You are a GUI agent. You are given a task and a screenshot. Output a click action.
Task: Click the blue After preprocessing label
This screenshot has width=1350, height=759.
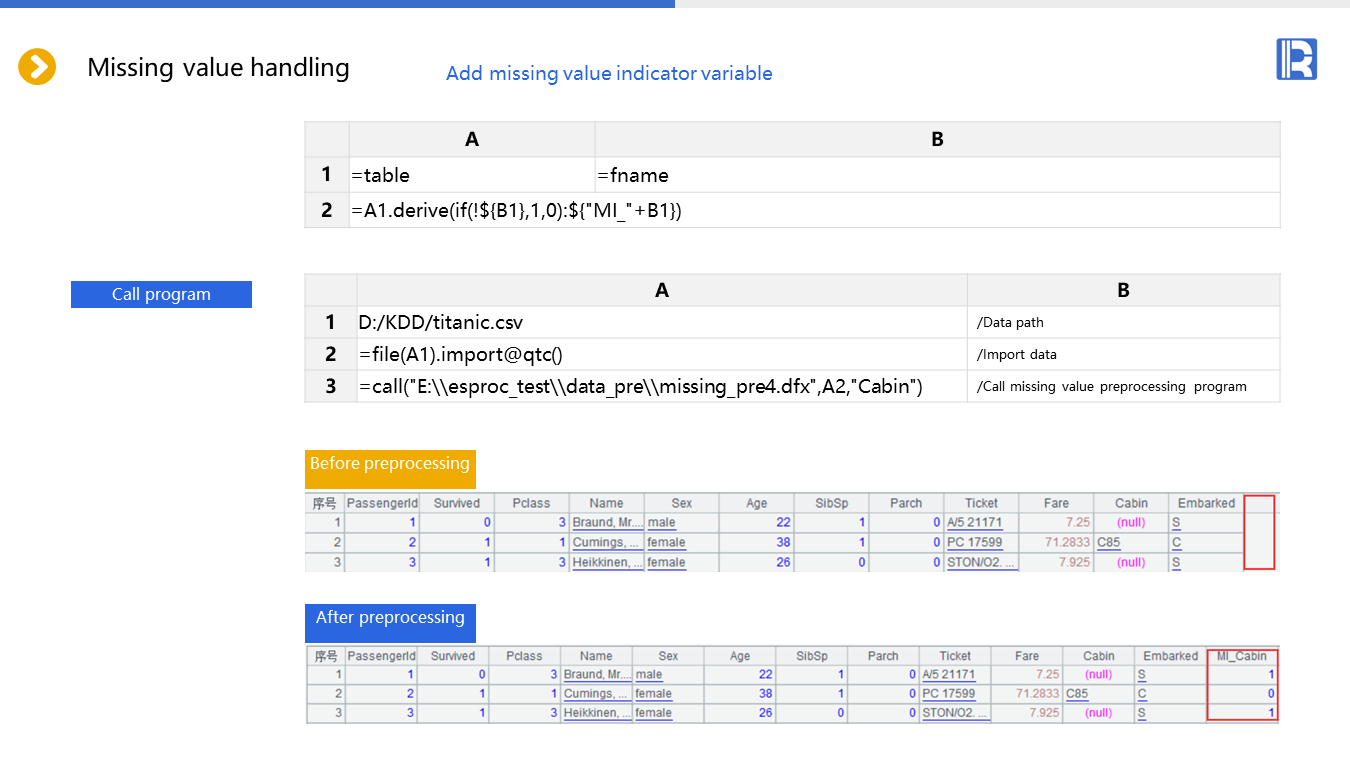390,618
